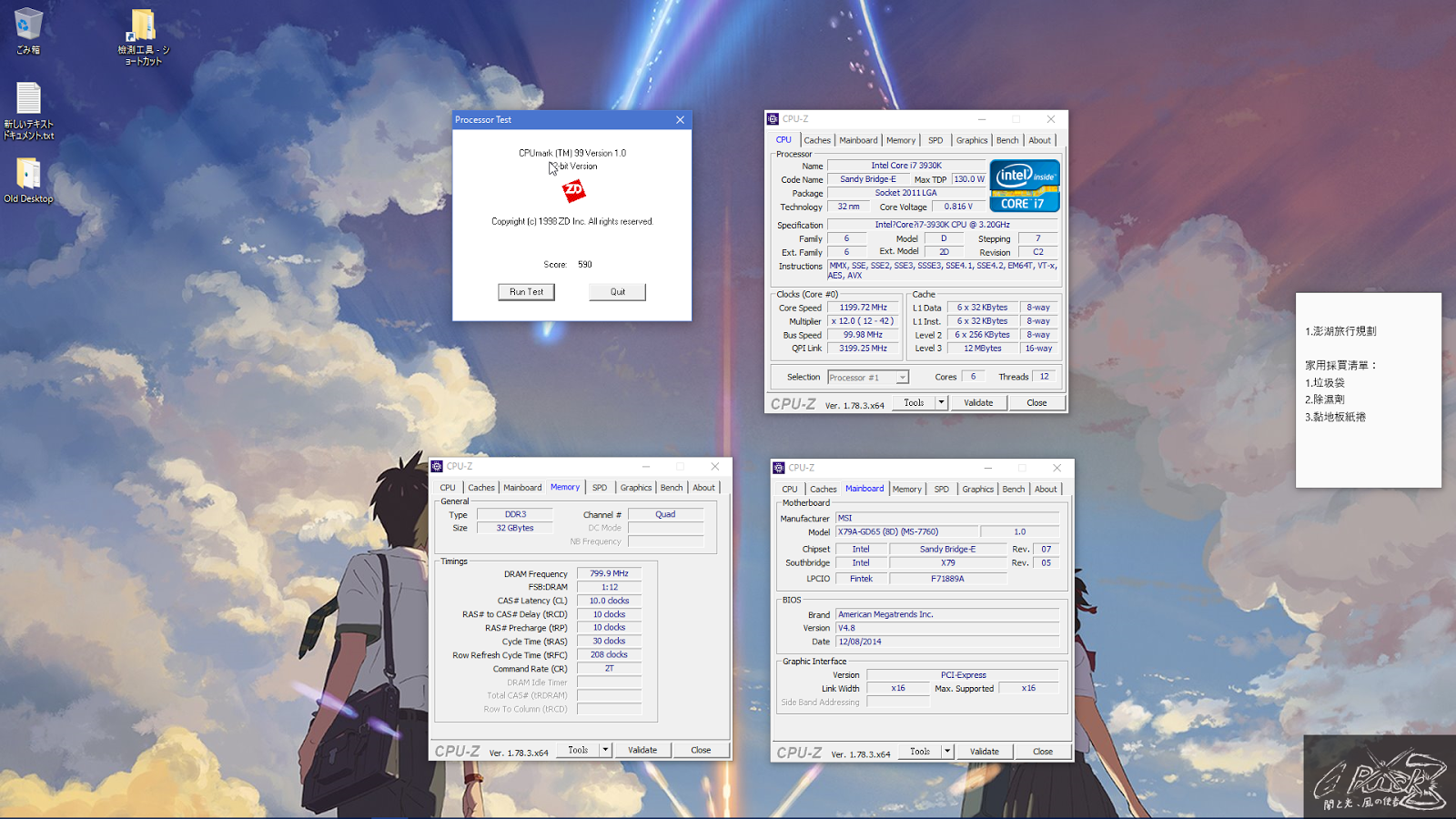Switch to CPU tab in the Mainboard window
This screenshot has width=1456, height=819.
790,490
